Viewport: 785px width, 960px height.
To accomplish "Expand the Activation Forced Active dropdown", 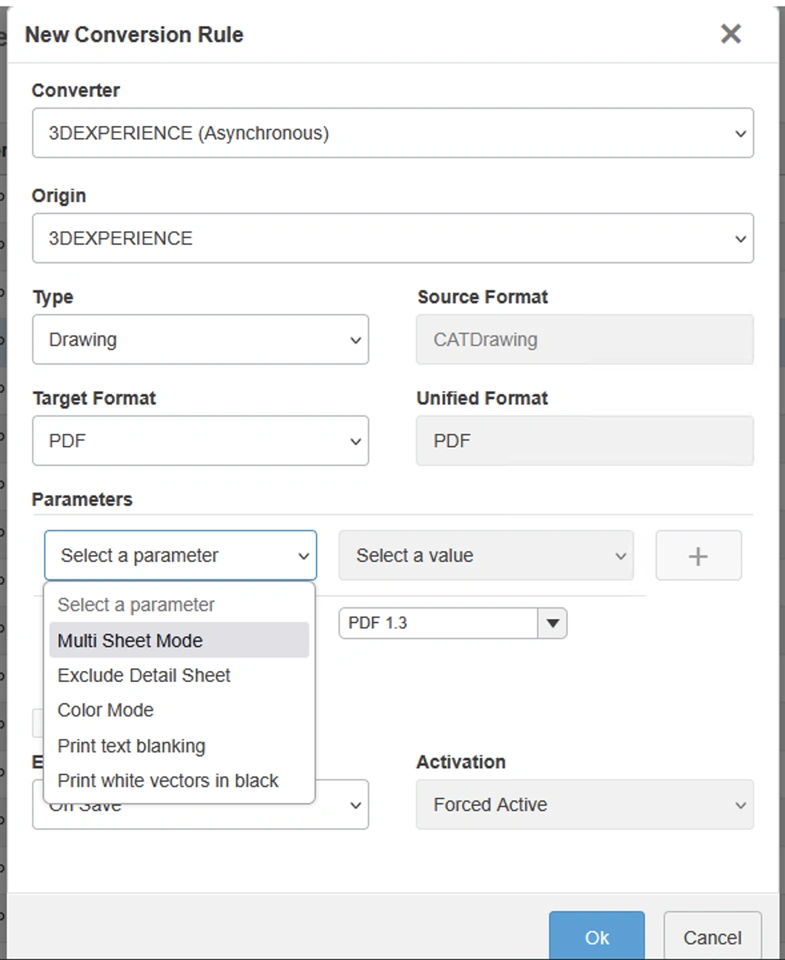I will pos(584,805).
